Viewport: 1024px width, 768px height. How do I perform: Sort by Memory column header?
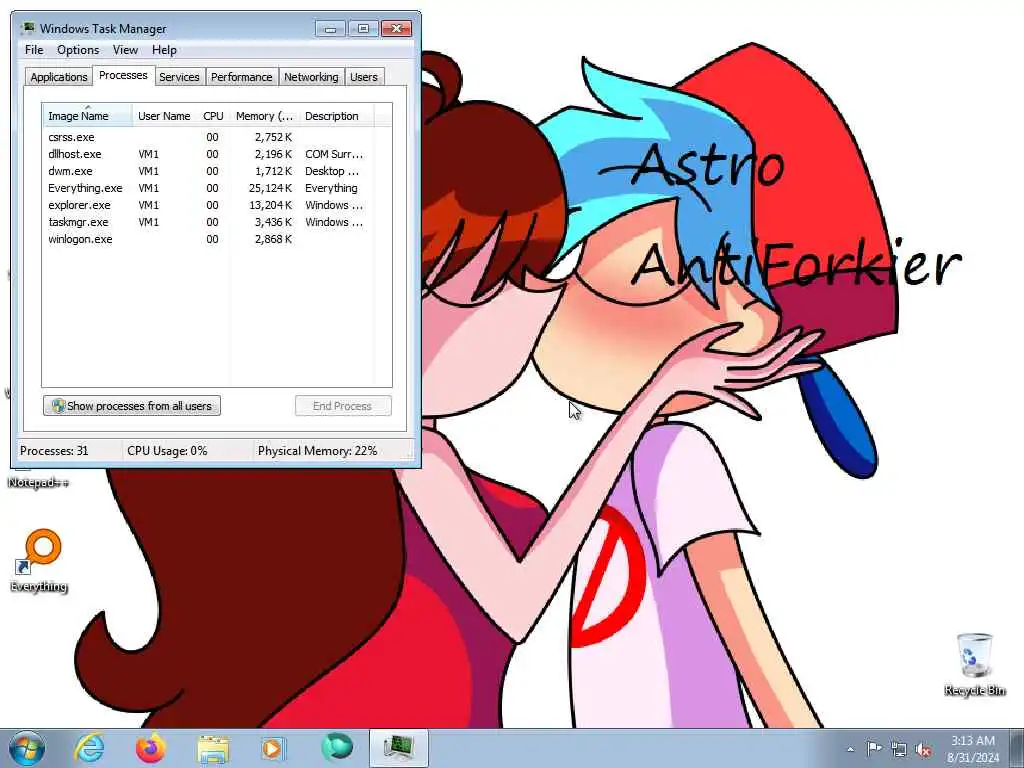[264, 116]
